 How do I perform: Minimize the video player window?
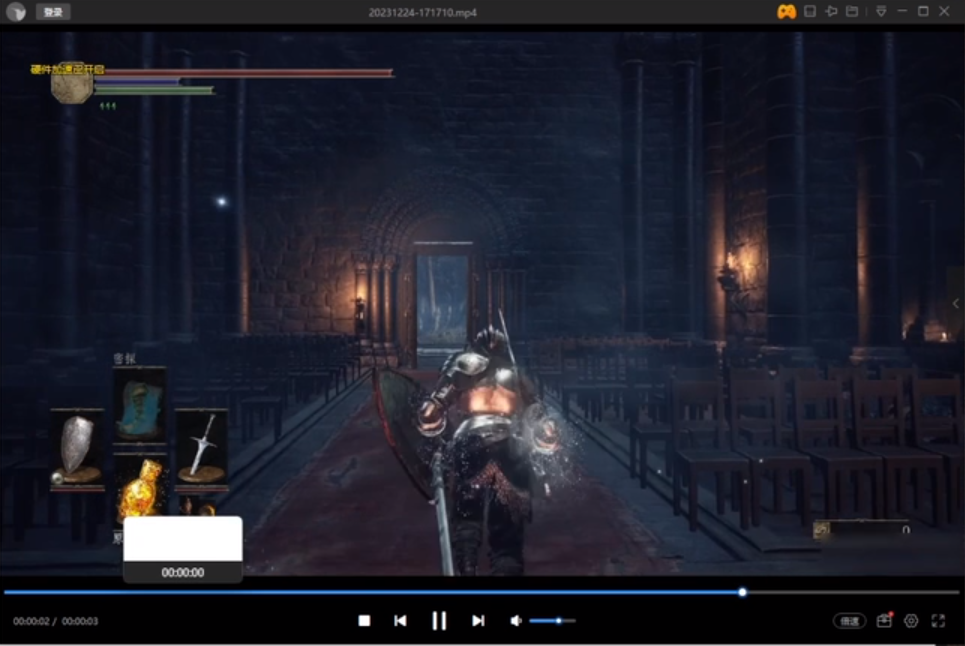click(902, 11)
